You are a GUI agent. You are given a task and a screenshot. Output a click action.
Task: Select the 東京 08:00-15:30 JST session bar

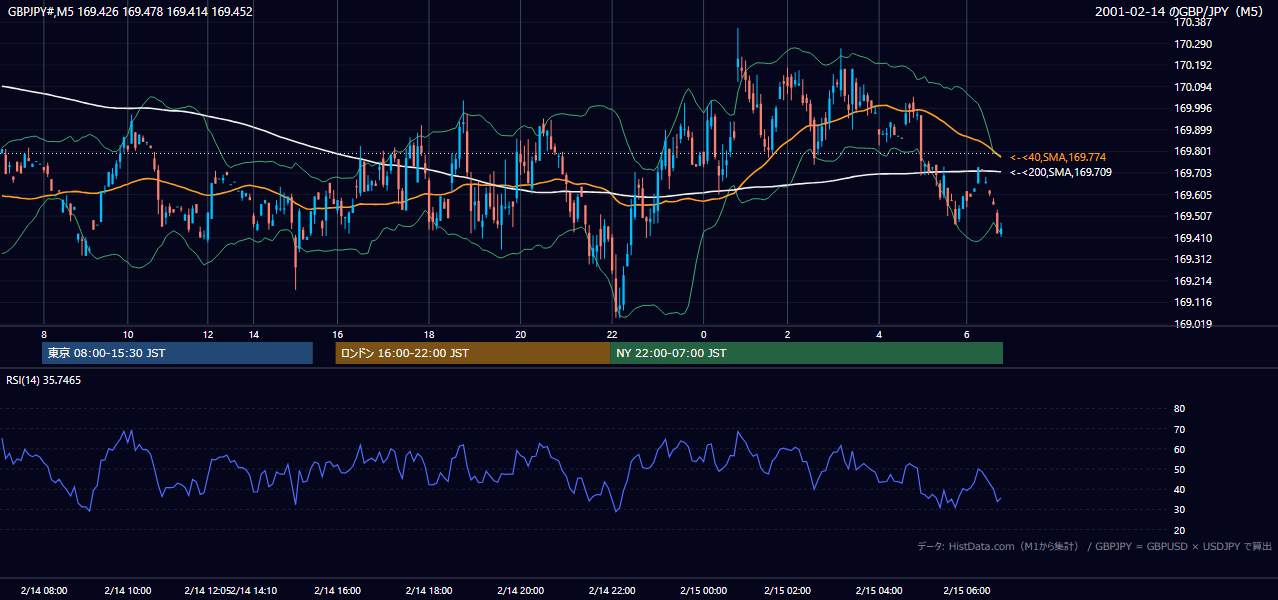tap(178, 353)
